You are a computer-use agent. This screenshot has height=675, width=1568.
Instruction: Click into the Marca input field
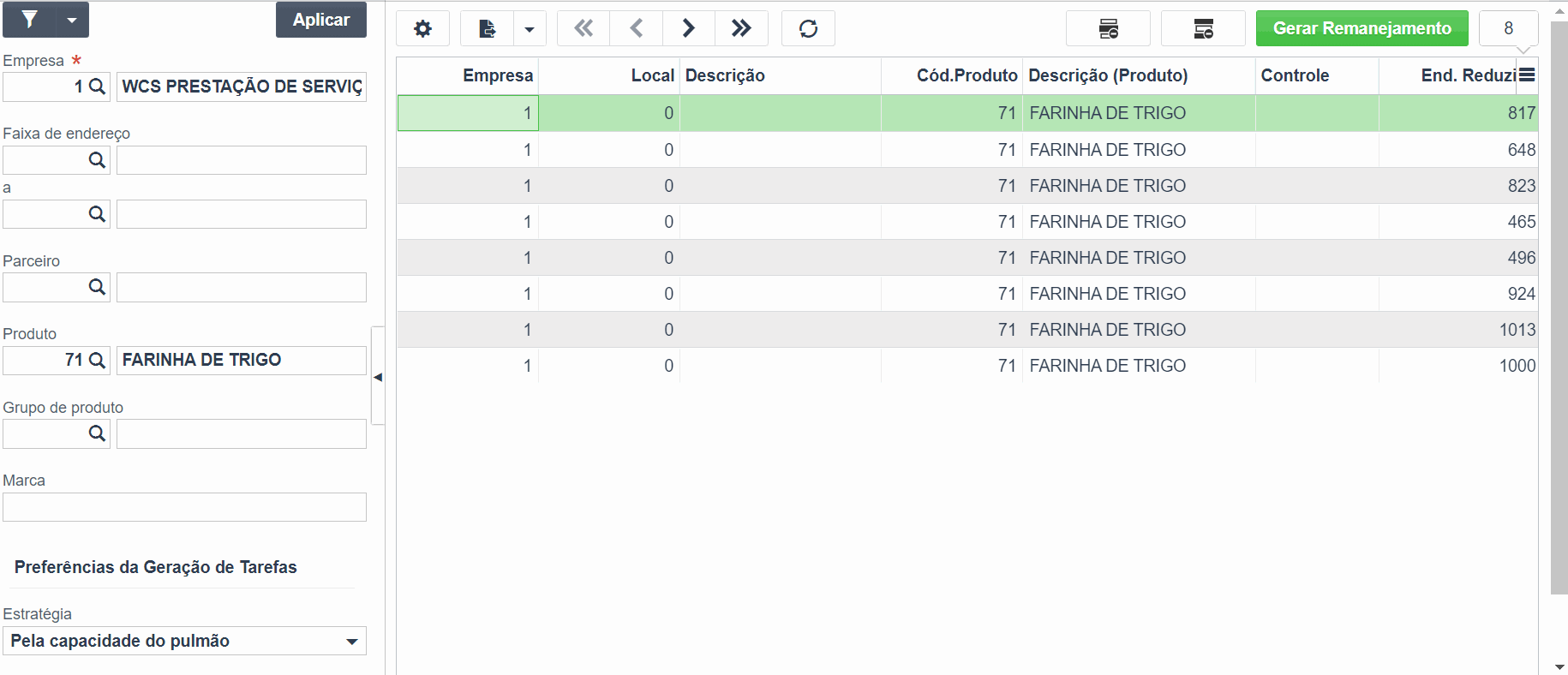pos(184,507)
